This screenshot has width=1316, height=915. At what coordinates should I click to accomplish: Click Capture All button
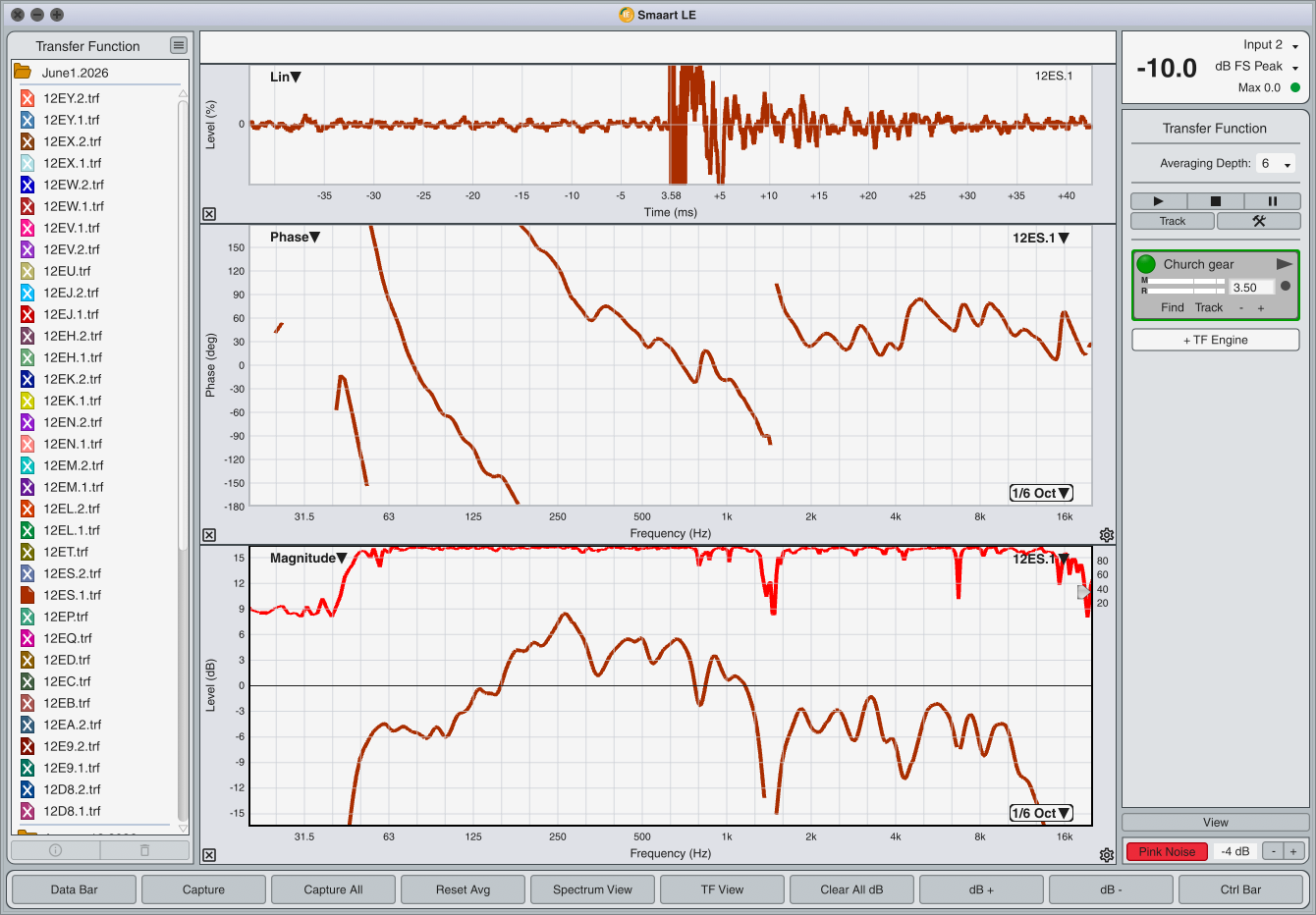(x=333, y=889)
